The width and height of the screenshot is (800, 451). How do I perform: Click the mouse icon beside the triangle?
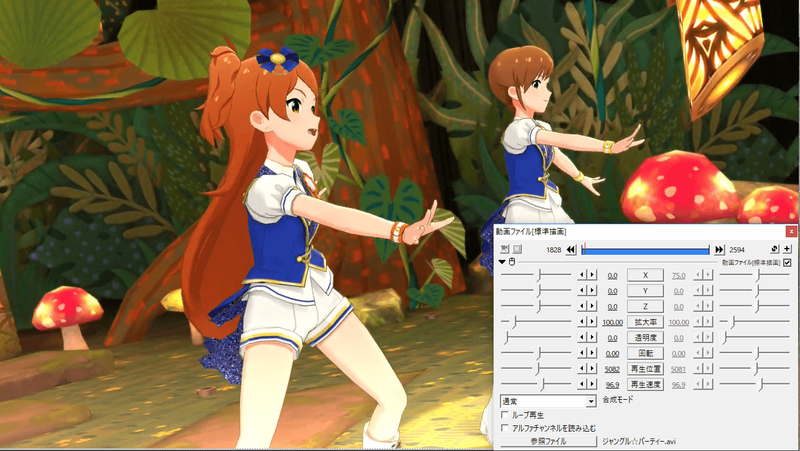512,262
